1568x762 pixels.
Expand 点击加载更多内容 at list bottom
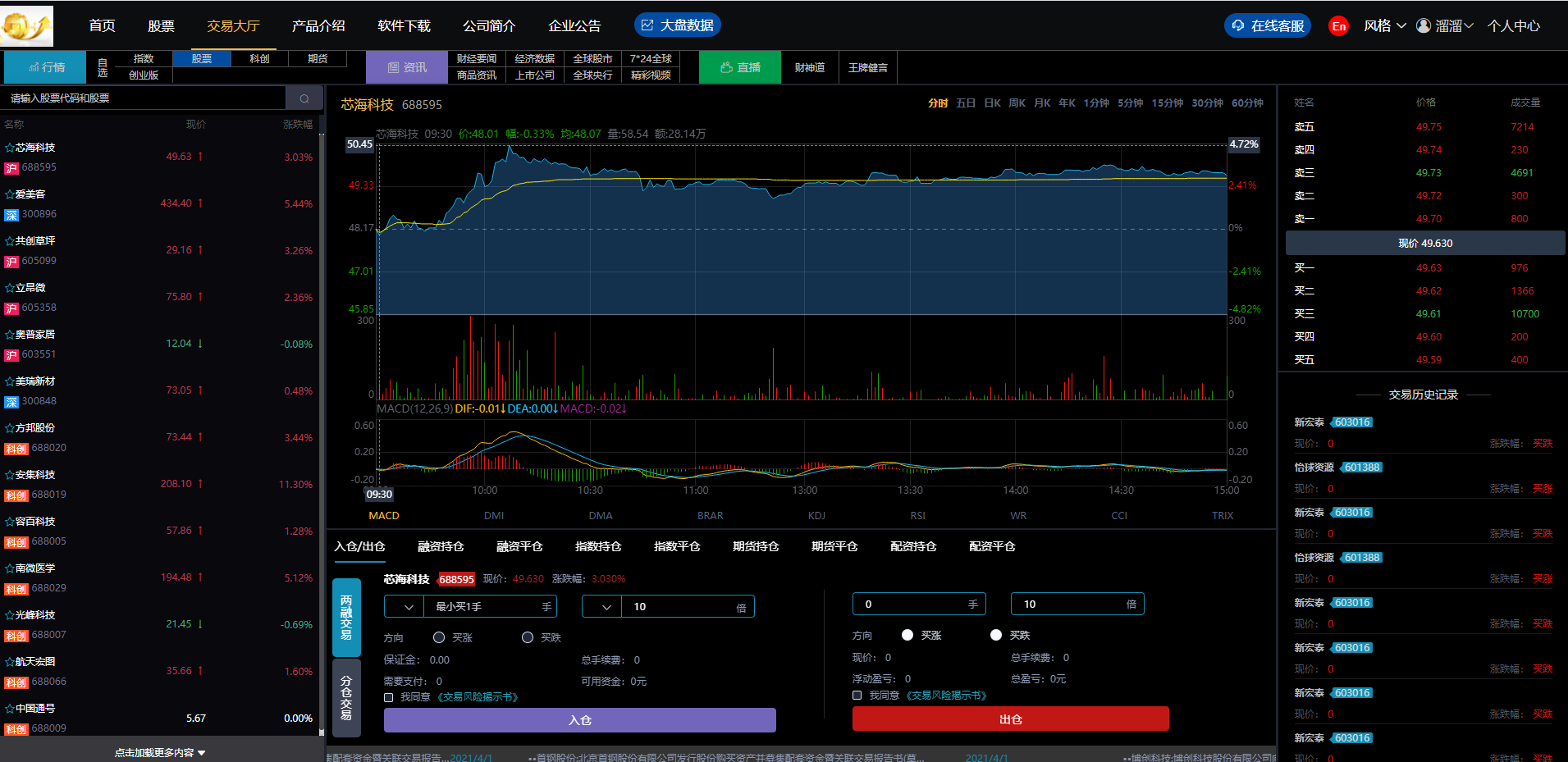(x=160, y=752)
